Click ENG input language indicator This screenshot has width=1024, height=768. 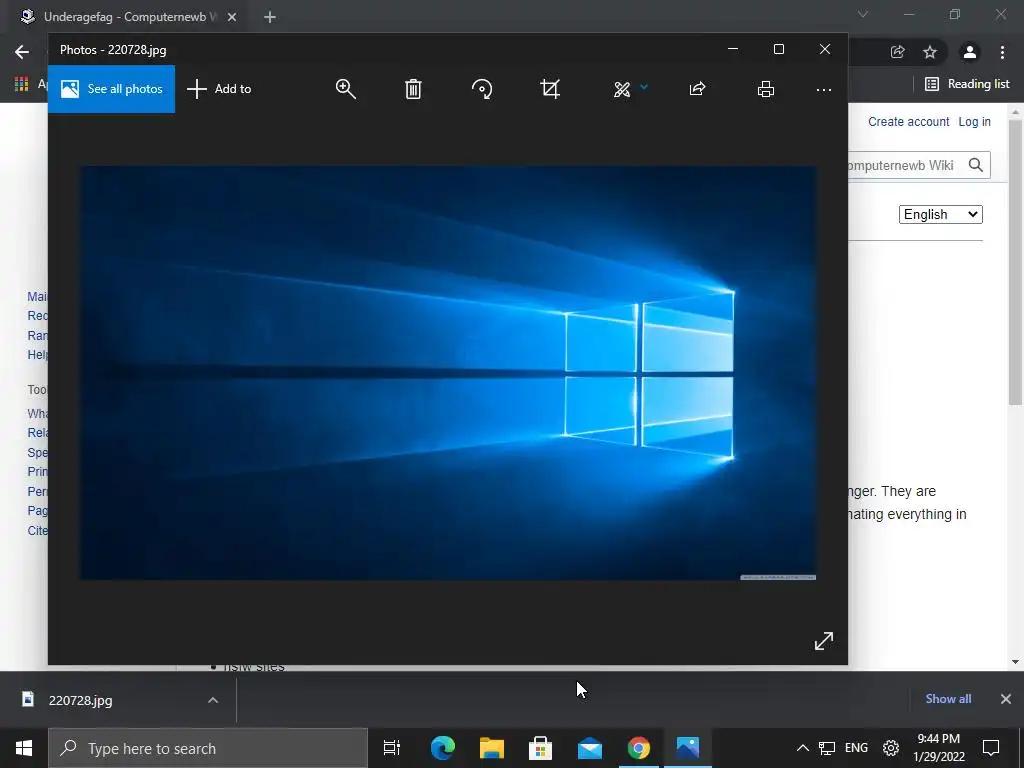(856, 748)
